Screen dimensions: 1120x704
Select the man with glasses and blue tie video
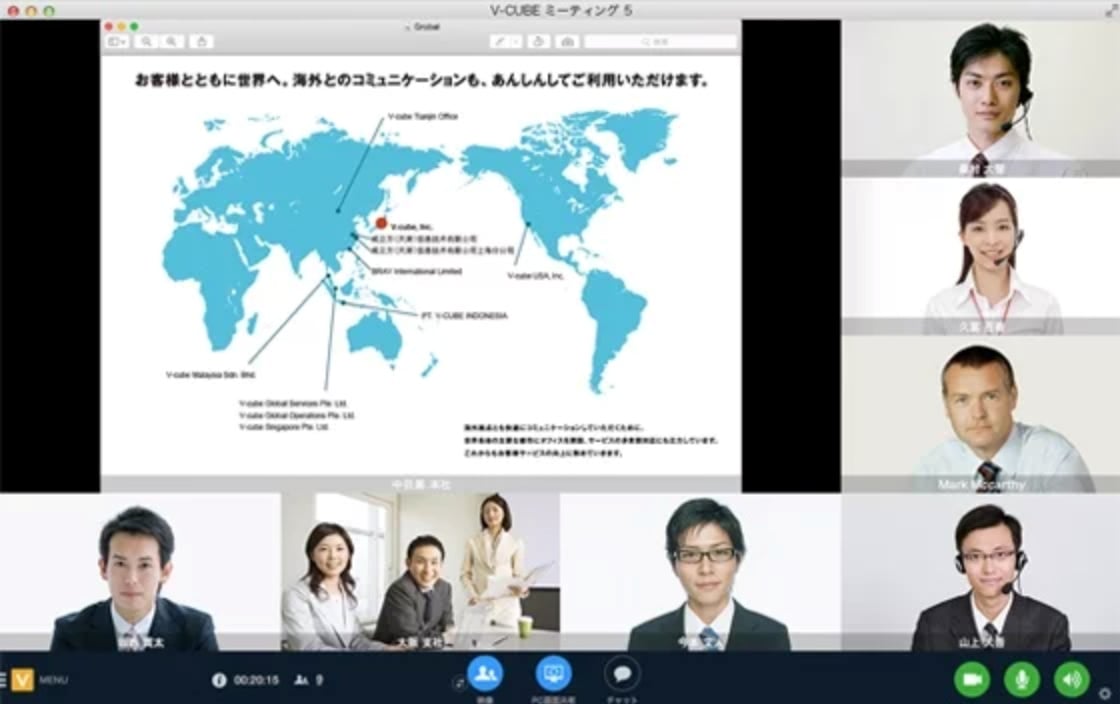pyautogui.click(x=701, y=572)
